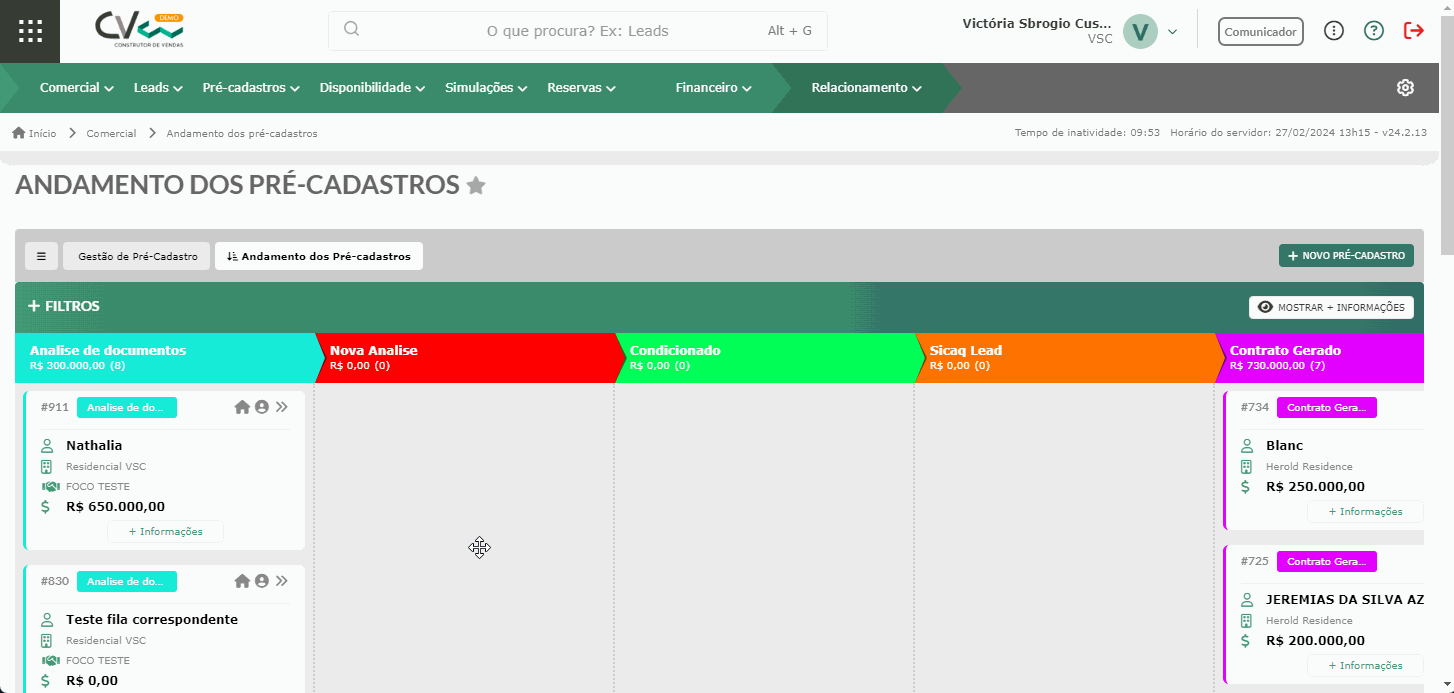Click user icon on card #911
1454x693 pixels.
click(x=262, y=407)
